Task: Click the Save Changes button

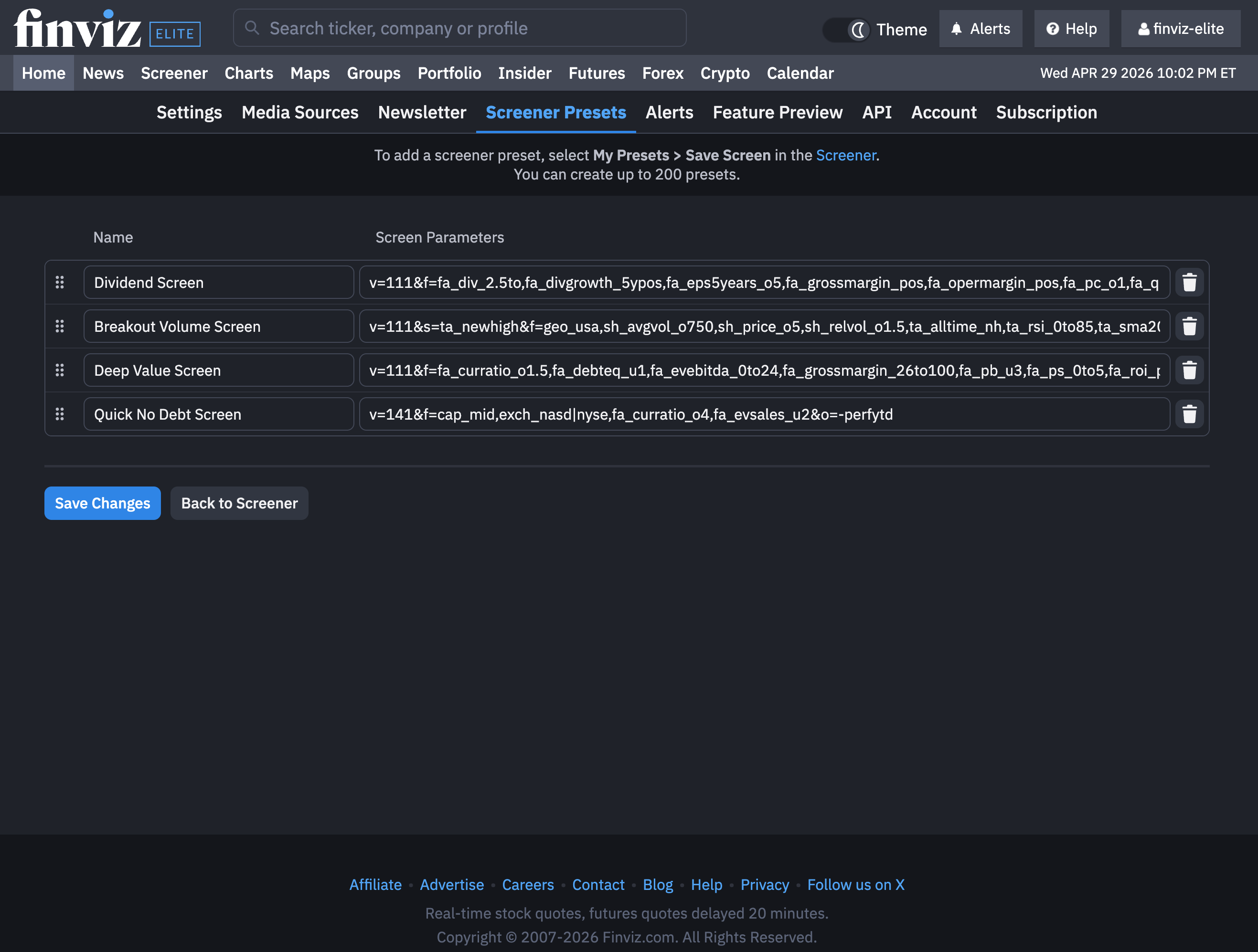Action: click(102, 503)
